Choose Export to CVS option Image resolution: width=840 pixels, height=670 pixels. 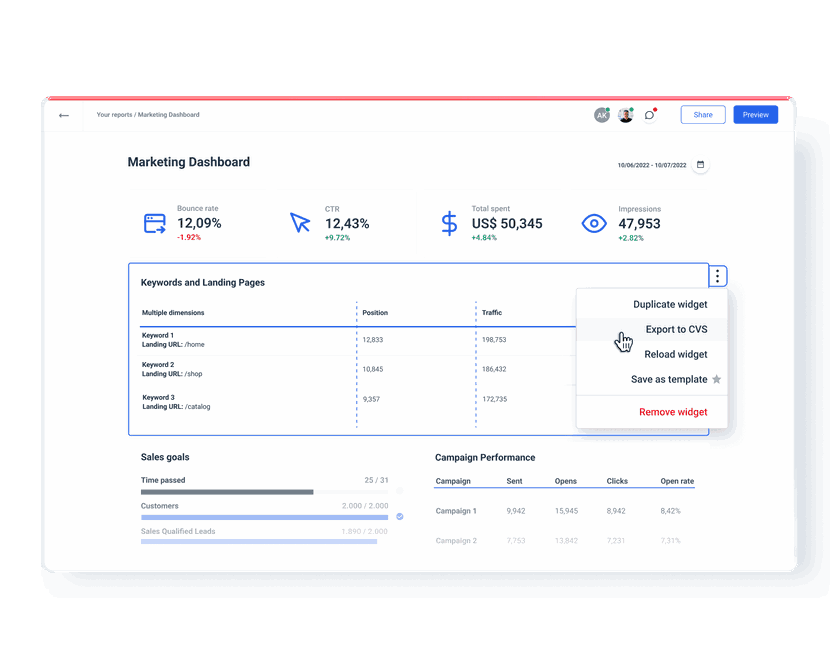click(677, 329)
